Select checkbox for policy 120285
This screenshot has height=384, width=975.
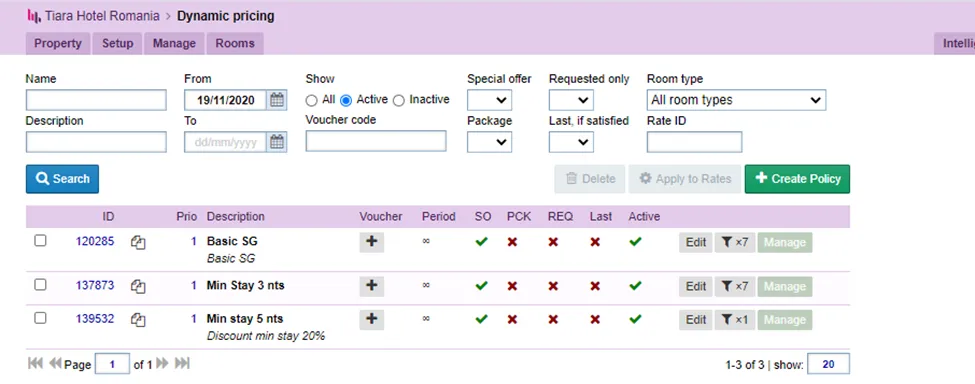40,240
